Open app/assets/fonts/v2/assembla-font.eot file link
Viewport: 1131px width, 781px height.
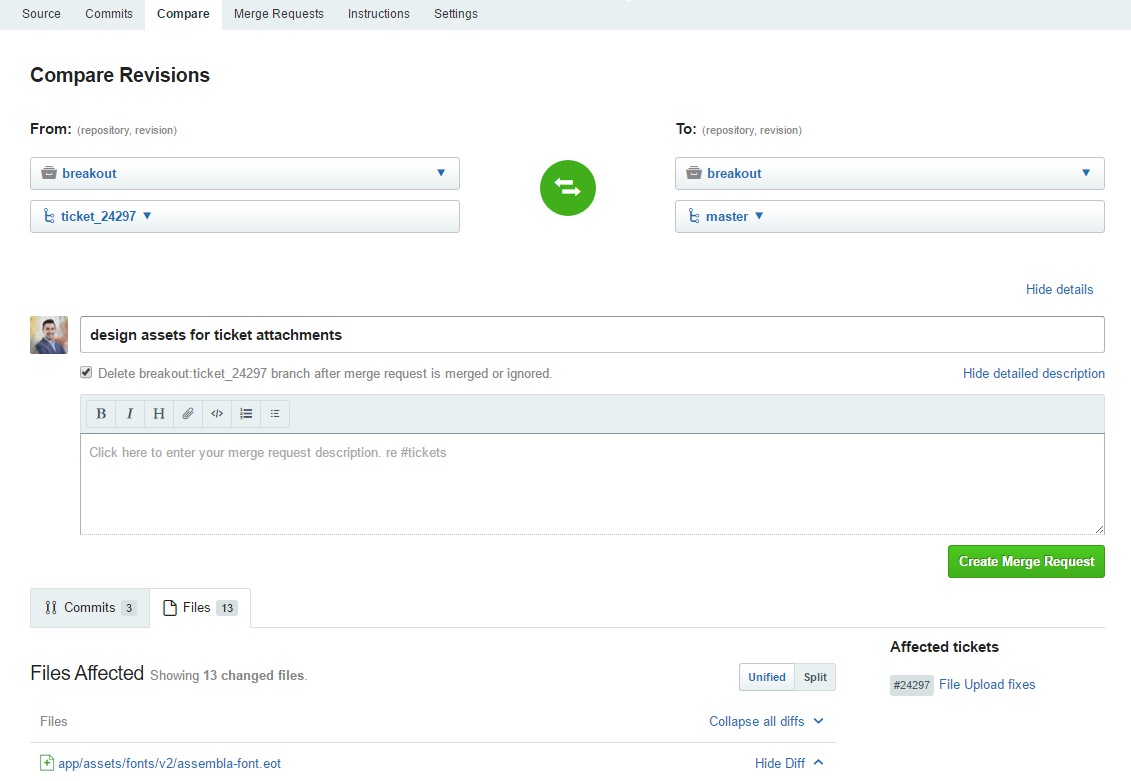[170, 763]
